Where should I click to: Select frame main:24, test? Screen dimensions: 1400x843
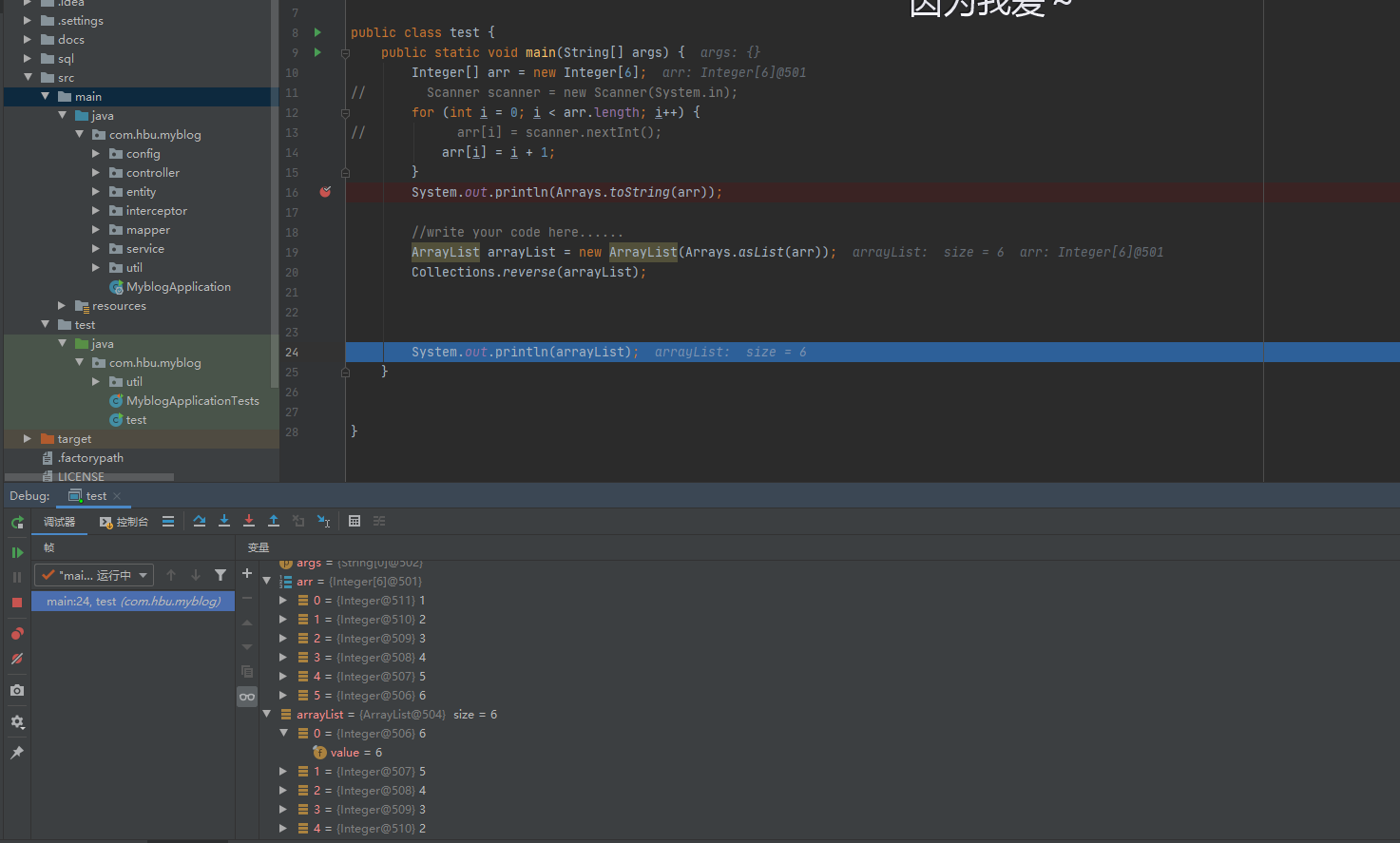[x=133, y=602]
